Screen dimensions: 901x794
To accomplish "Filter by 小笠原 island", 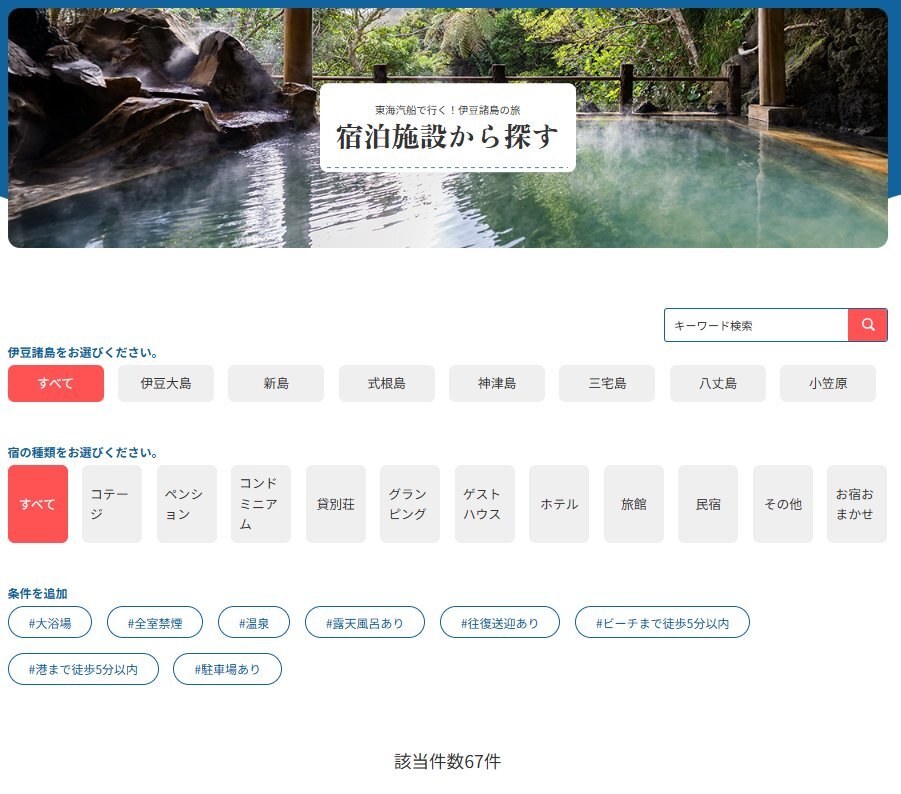I will pos(828,383).
